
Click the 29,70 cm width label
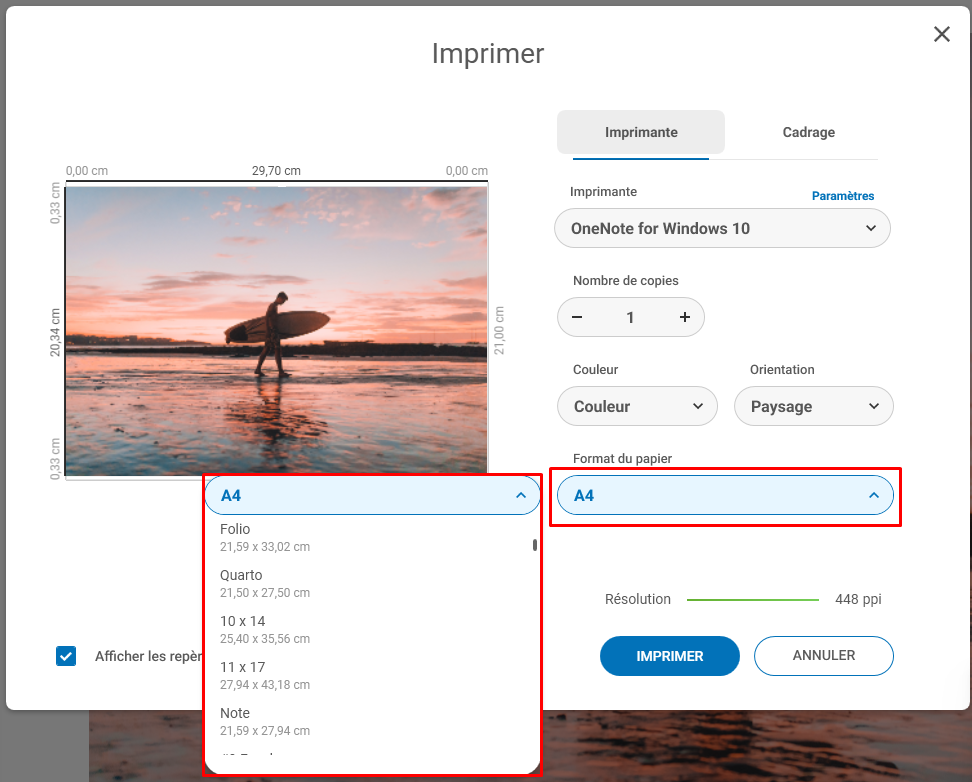tap(276, 171)
